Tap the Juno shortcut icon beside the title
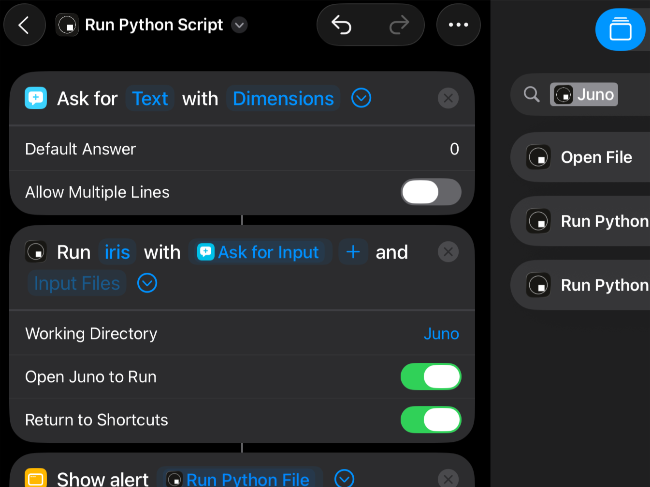This screenshot has width=650, height=487. coord(67,25)
